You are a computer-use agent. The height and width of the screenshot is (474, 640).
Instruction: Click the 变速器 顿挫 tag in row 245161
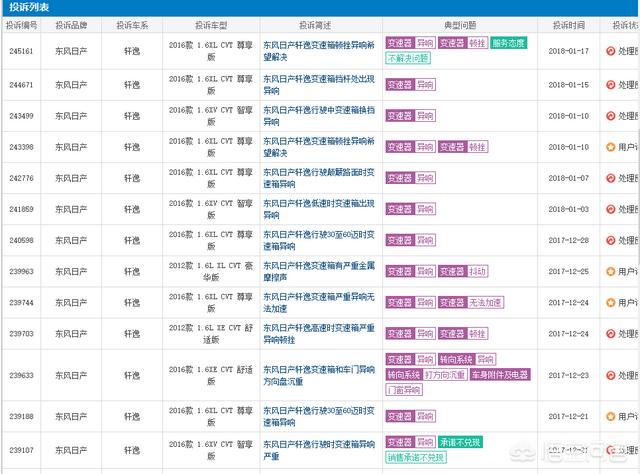coord(463,43)
